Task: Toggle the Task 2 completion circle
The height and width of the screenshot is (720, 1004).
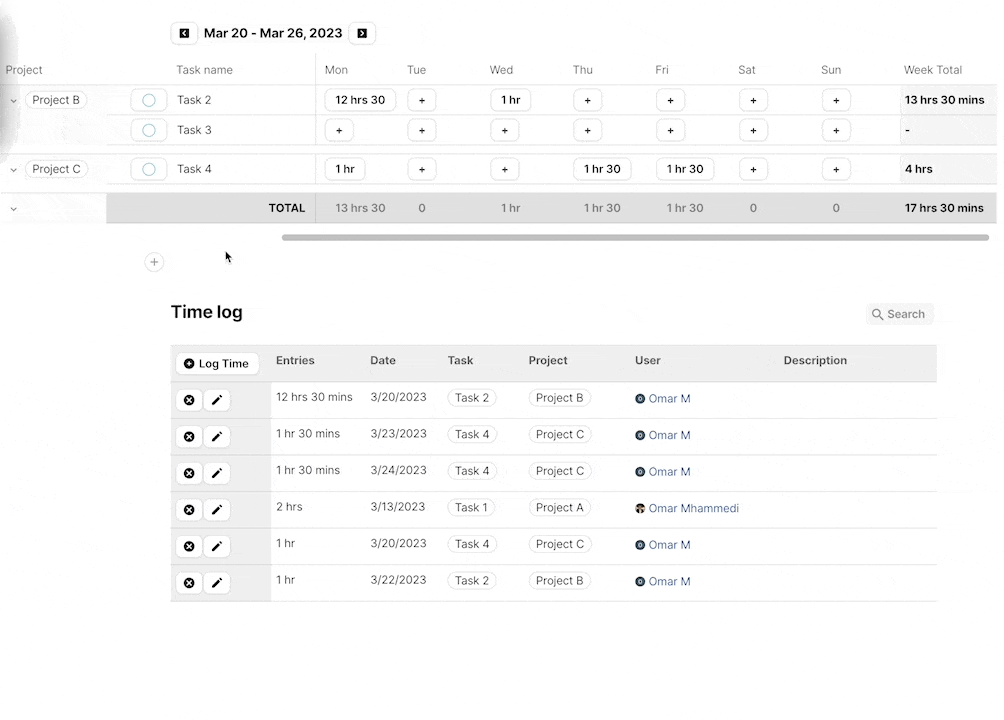Action: (149, 100)
